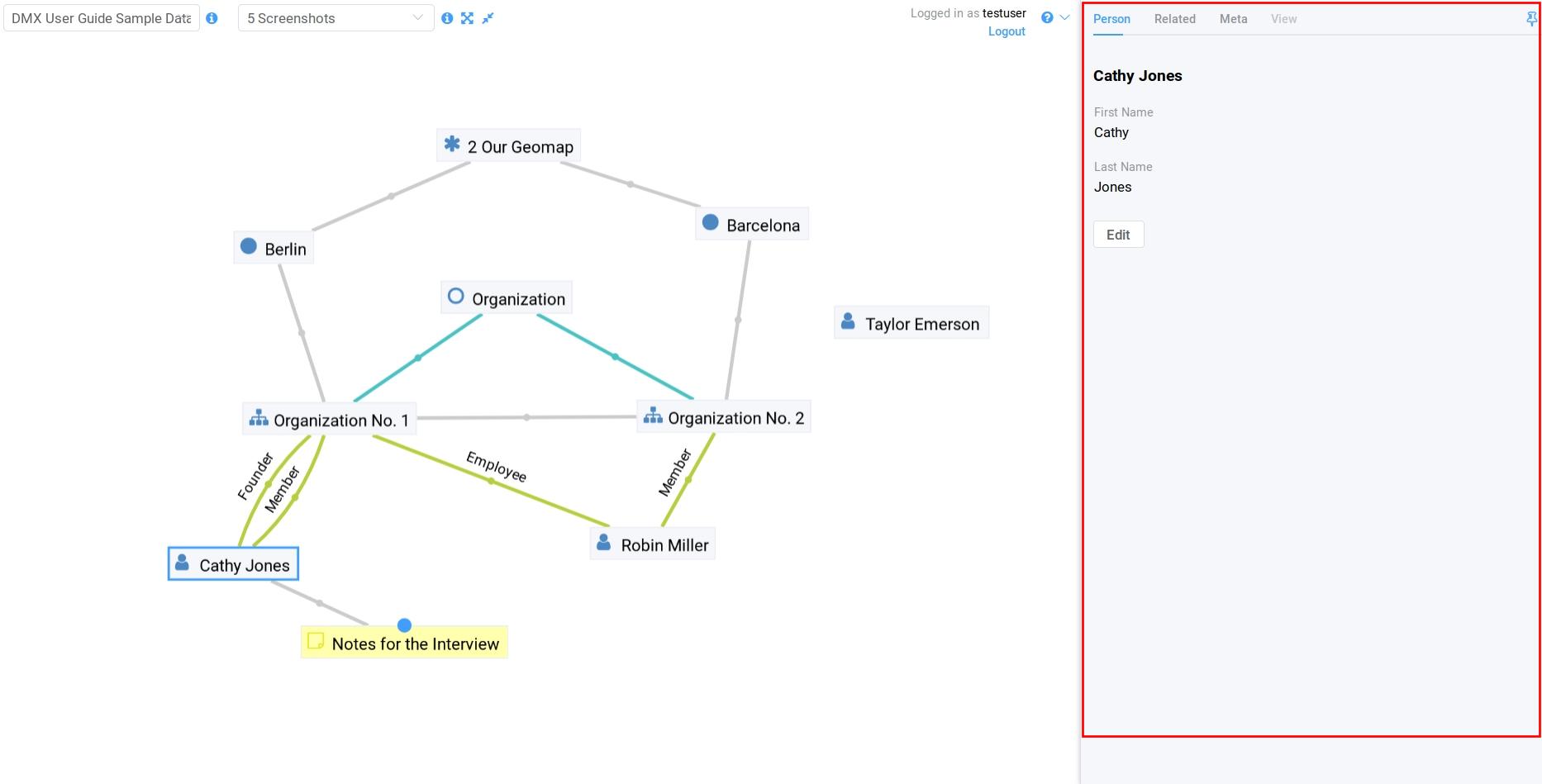Click the help question mark icon

point(1047,17)
